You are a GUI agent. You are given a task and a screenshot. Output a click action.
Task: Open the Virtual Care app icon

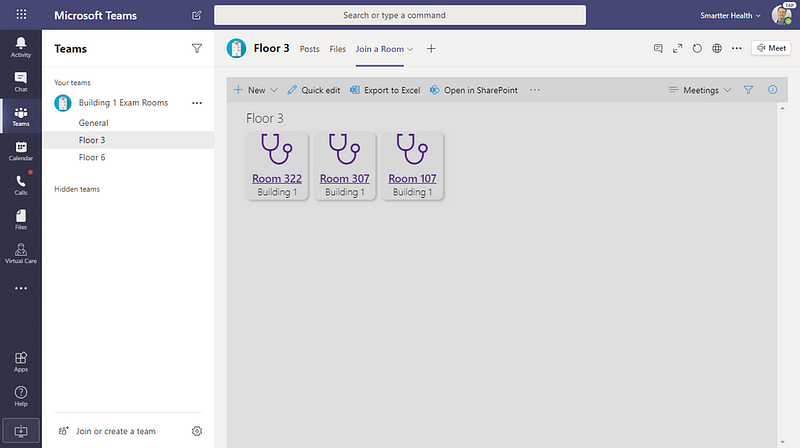click(21, 254)
